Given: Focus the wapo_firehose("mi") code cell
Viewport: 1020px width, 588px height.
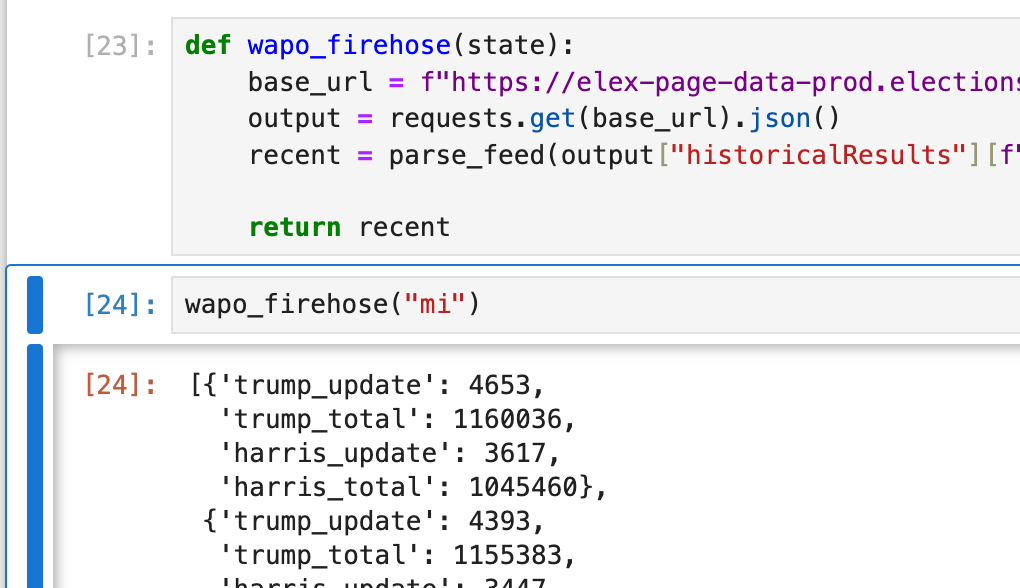Looking at the screenshot, I should click(x=600, y=304).
